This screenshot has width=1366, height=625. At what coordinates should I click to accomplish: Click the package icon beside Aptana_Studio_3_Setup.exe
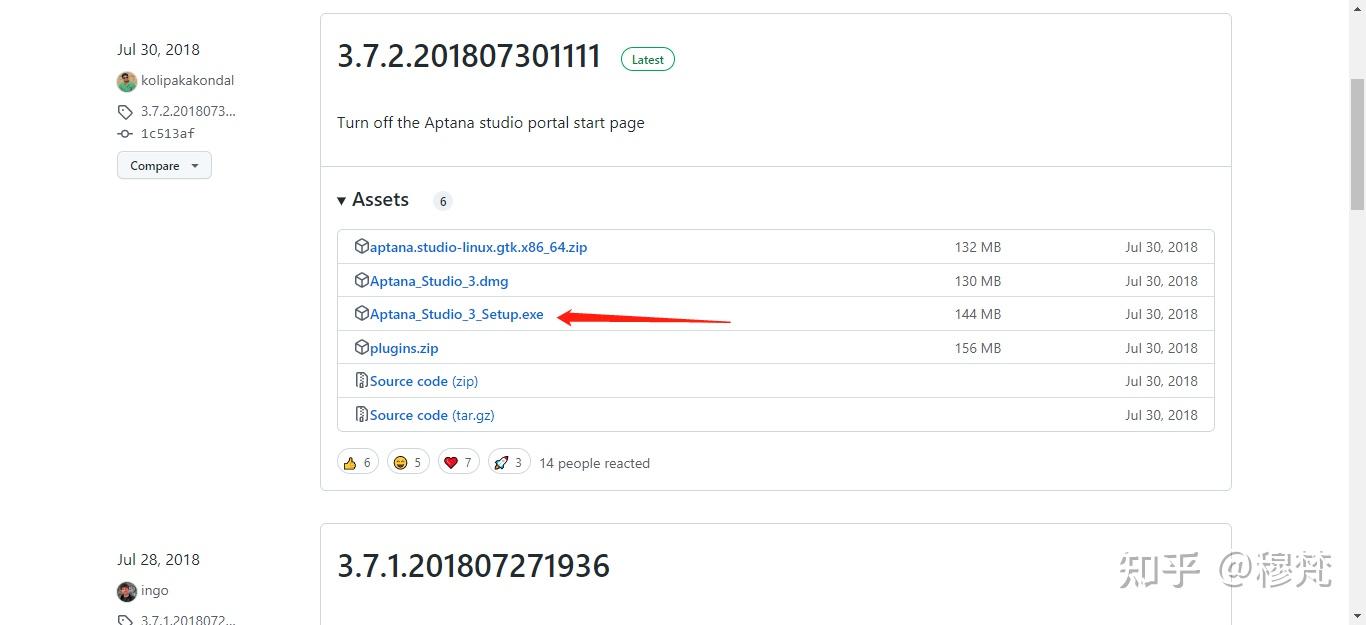click(361, 314)
